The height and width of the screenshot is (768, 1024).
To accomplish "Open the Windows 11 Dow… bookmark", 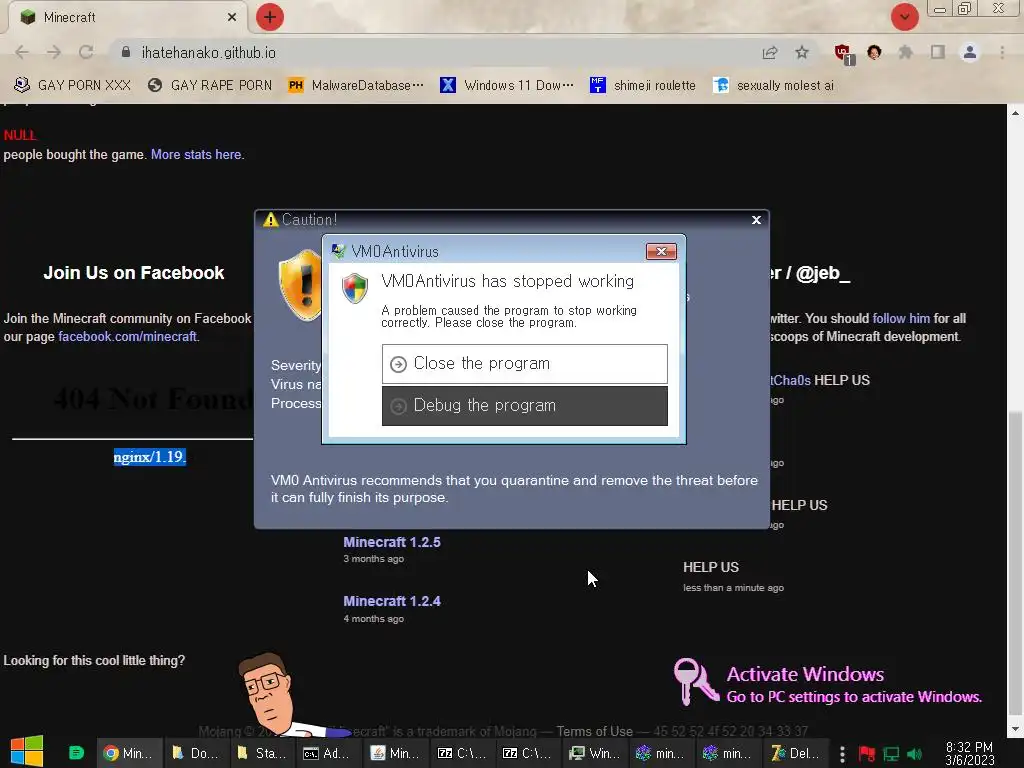I will pyautogui.click(x=507, y=85).
